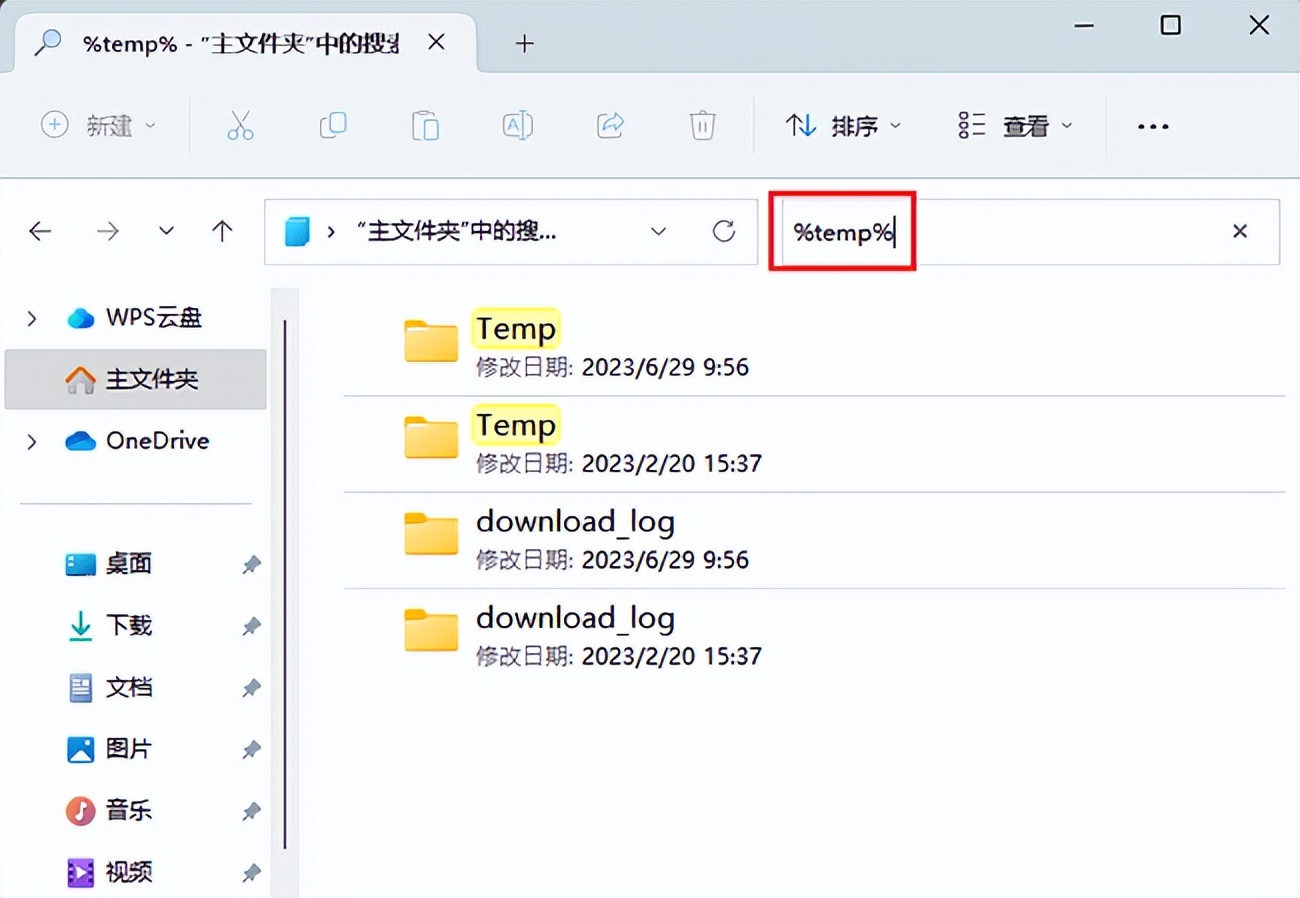This screenshot has height=898, width=1300.
Task: Click the Share icon in the toolbar
Action: tap(610, 125)
